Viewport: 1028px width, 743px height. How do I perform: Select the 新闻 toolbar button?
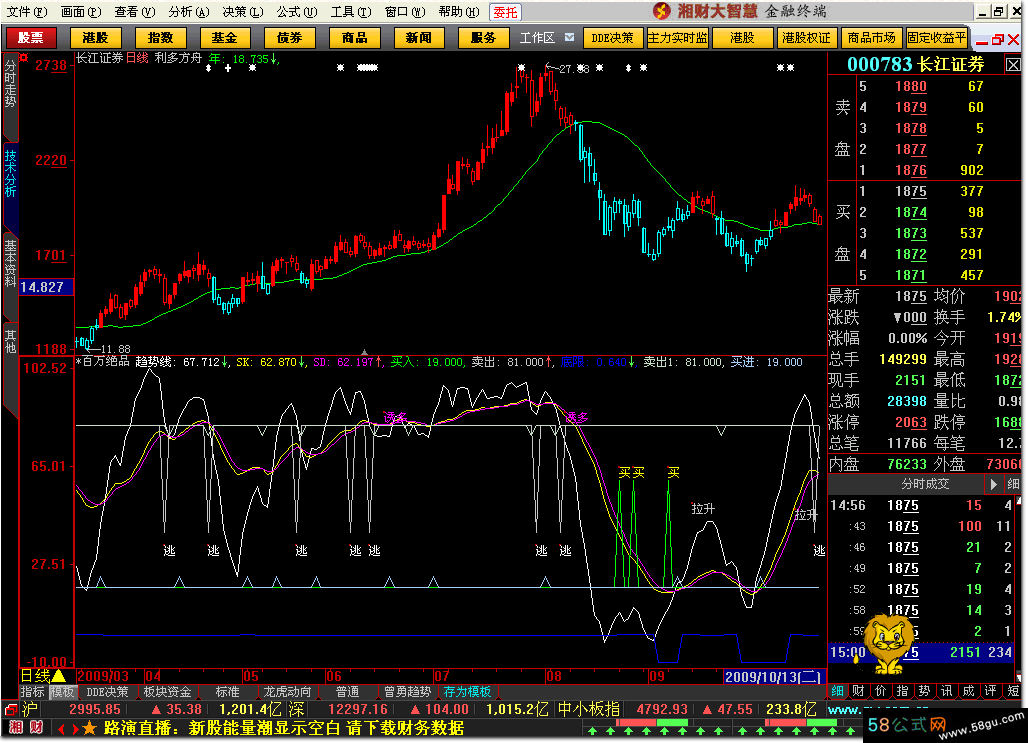point(419,38)
